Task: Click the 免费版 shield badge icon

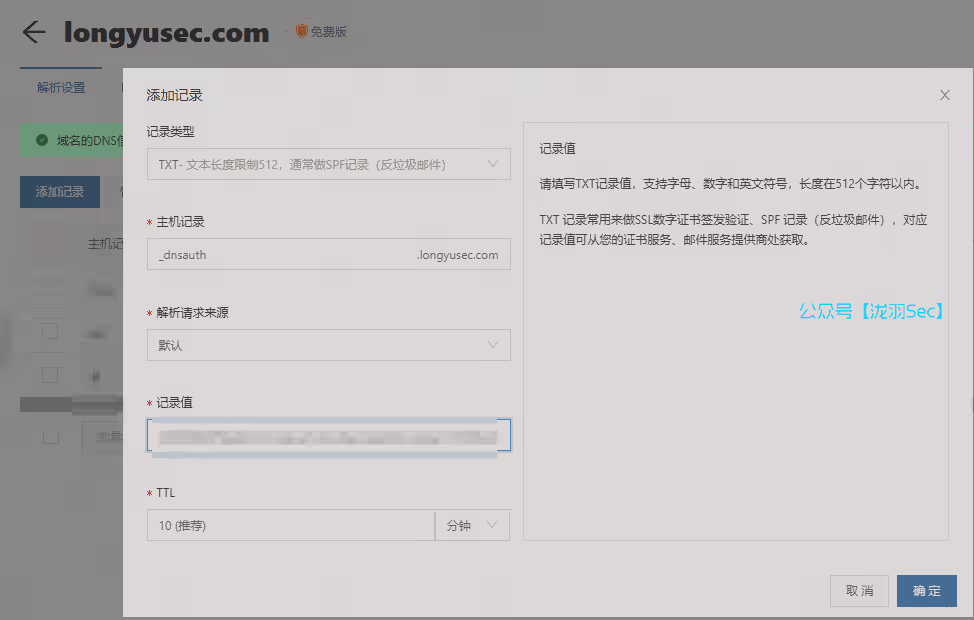Action: (x=300, y=30)
